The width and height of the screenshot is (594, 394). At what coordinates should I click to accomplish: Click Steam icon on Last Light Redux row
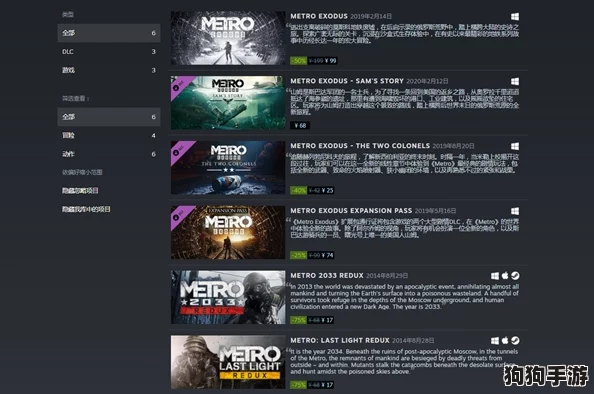[x=515, y=341]
